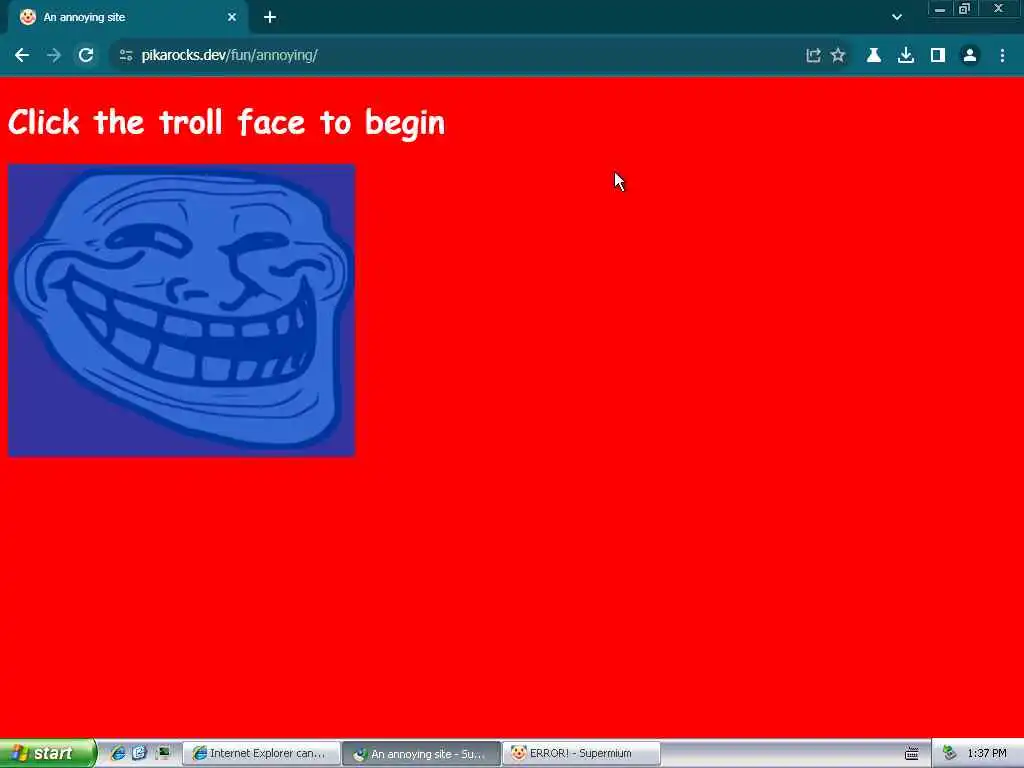1024x768 pixels.
Task: Close the 'An annoying site' tab
Action: click(232, 18)
